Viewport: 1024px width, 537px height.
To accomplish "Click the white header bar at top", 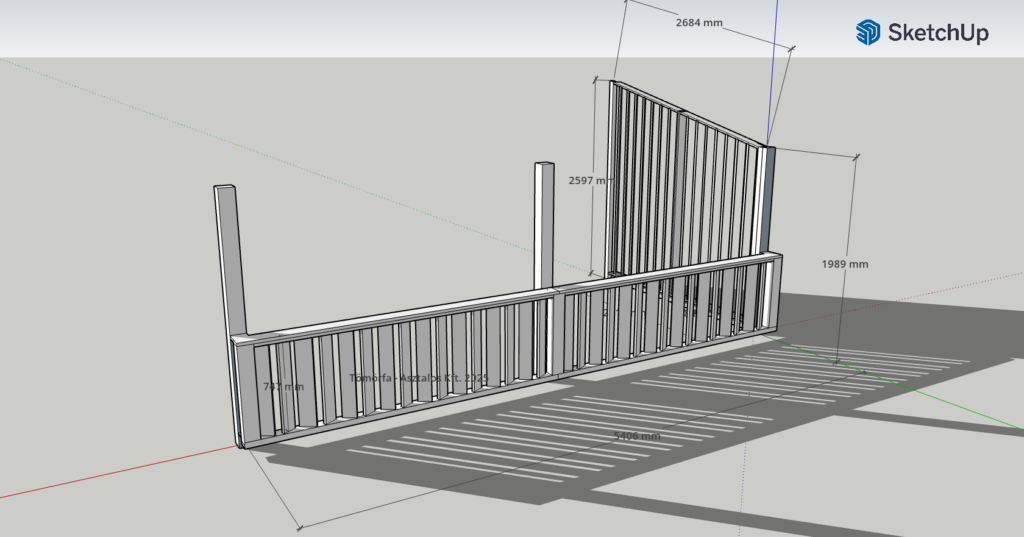I will point(400,28).
